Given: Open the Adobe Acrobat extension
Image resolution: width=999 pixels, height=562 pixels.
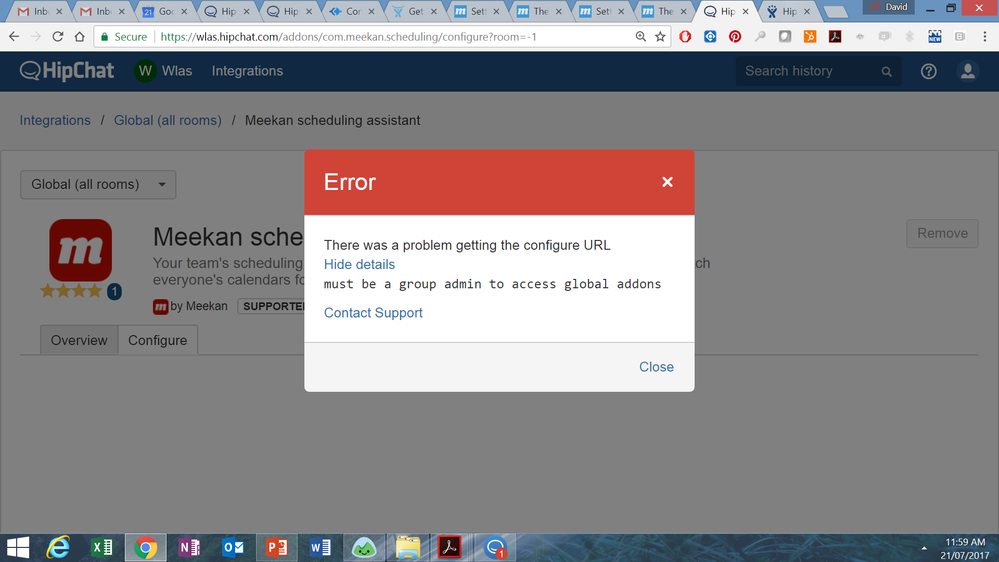Looking at the screenshot, I should click(835, 37).
